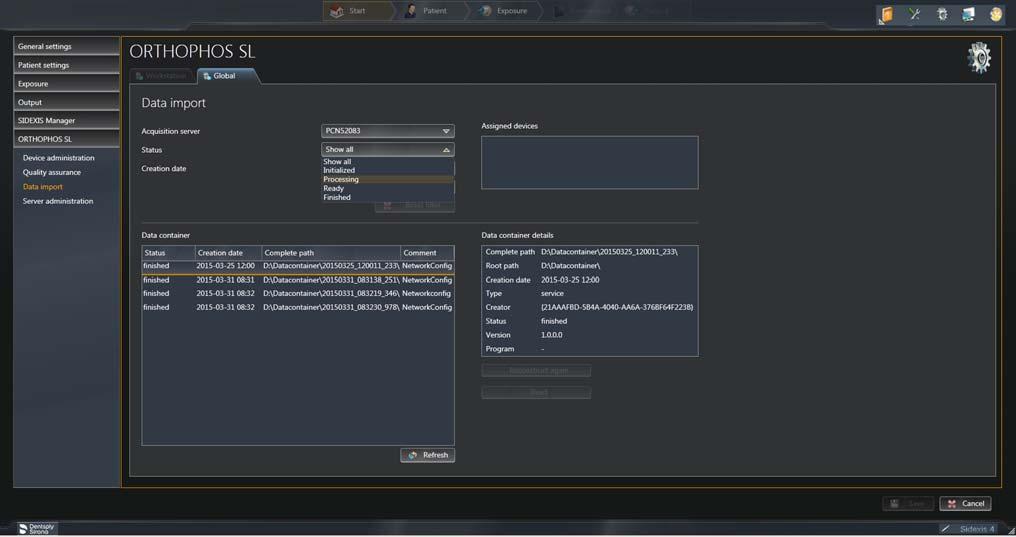
Task: Select row with path 20150331_083230_978
Action: 297,308
